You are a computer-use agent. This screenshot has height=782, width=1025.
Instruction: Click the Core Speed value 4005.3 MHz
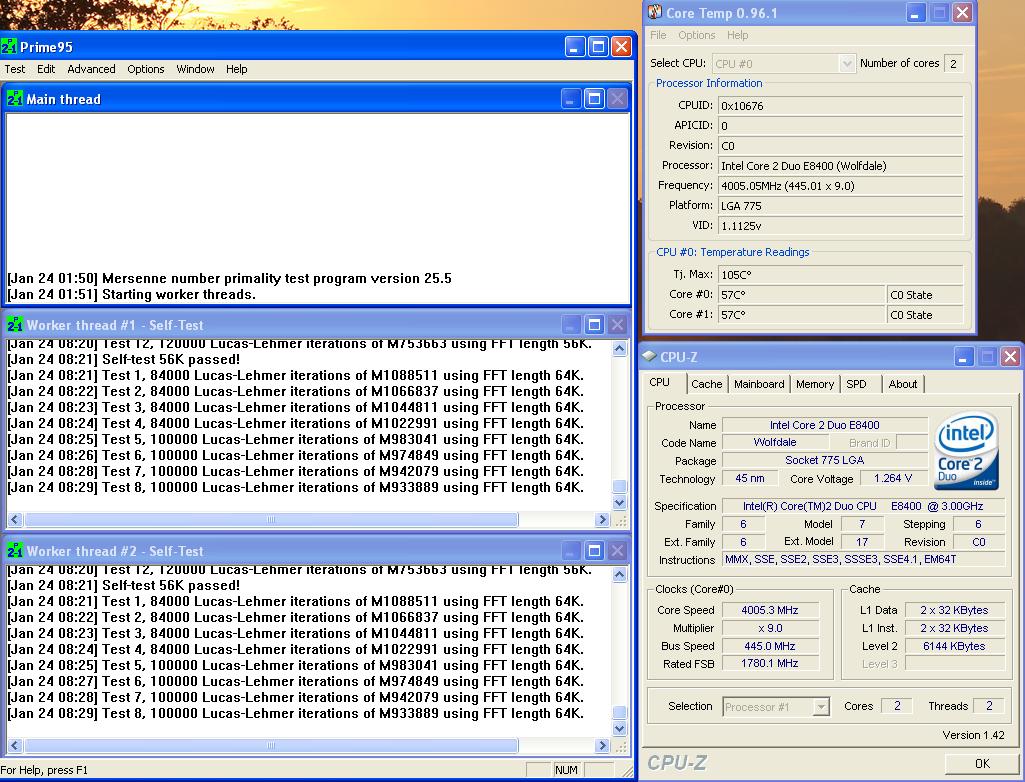770,610
